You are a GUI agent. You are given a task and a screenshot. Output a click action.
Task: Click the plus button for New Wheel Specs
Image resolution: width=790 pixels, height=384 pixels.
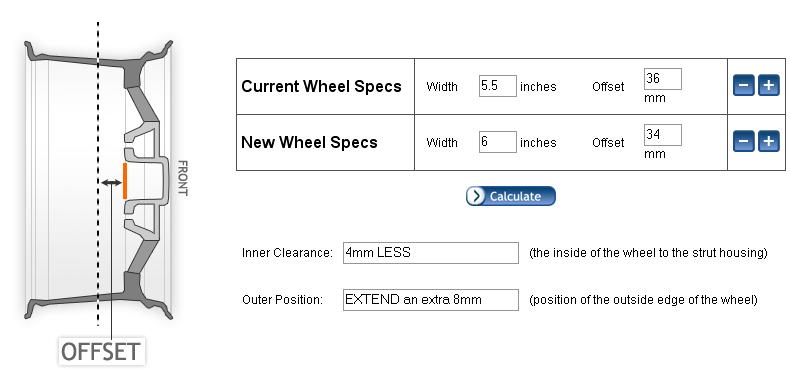click(768, 141)
